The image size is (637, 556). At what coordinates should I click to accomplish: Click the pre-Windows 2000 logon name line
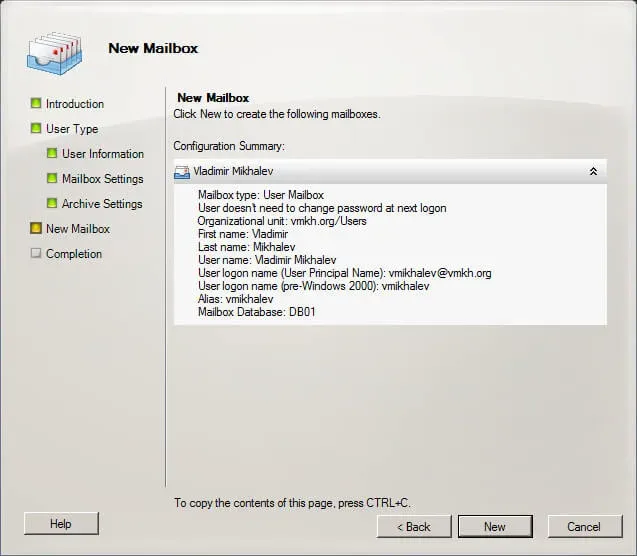pos(314,286)
